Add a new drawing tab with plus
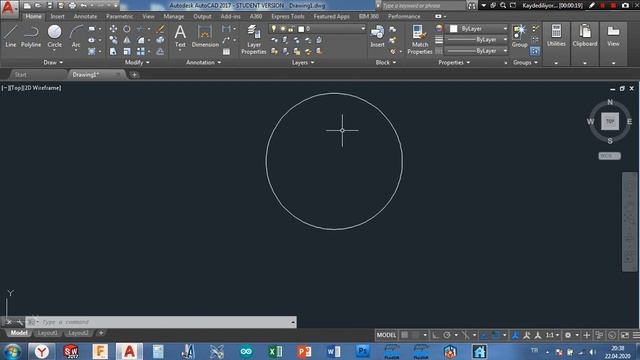640x360 pixels. 134,75
